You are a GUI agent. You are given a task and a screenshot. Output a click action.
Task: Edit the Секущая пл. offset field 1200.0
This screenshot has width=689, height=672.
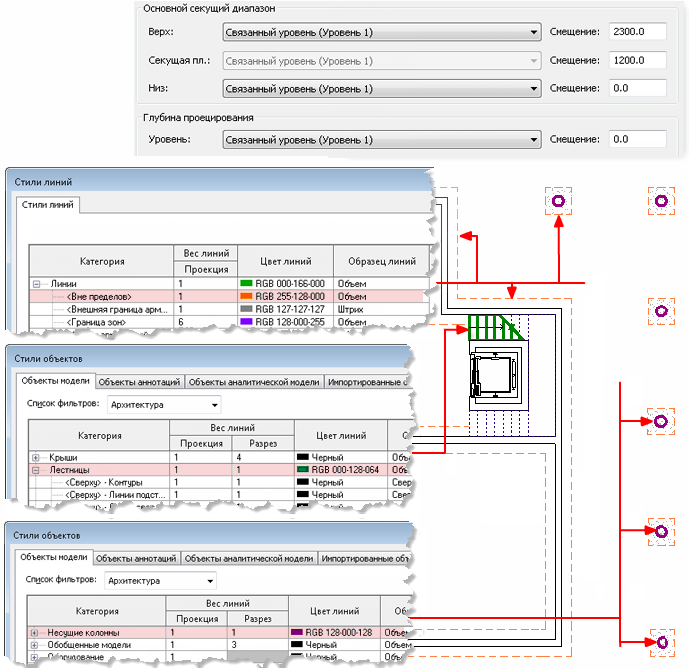point(637,60)
